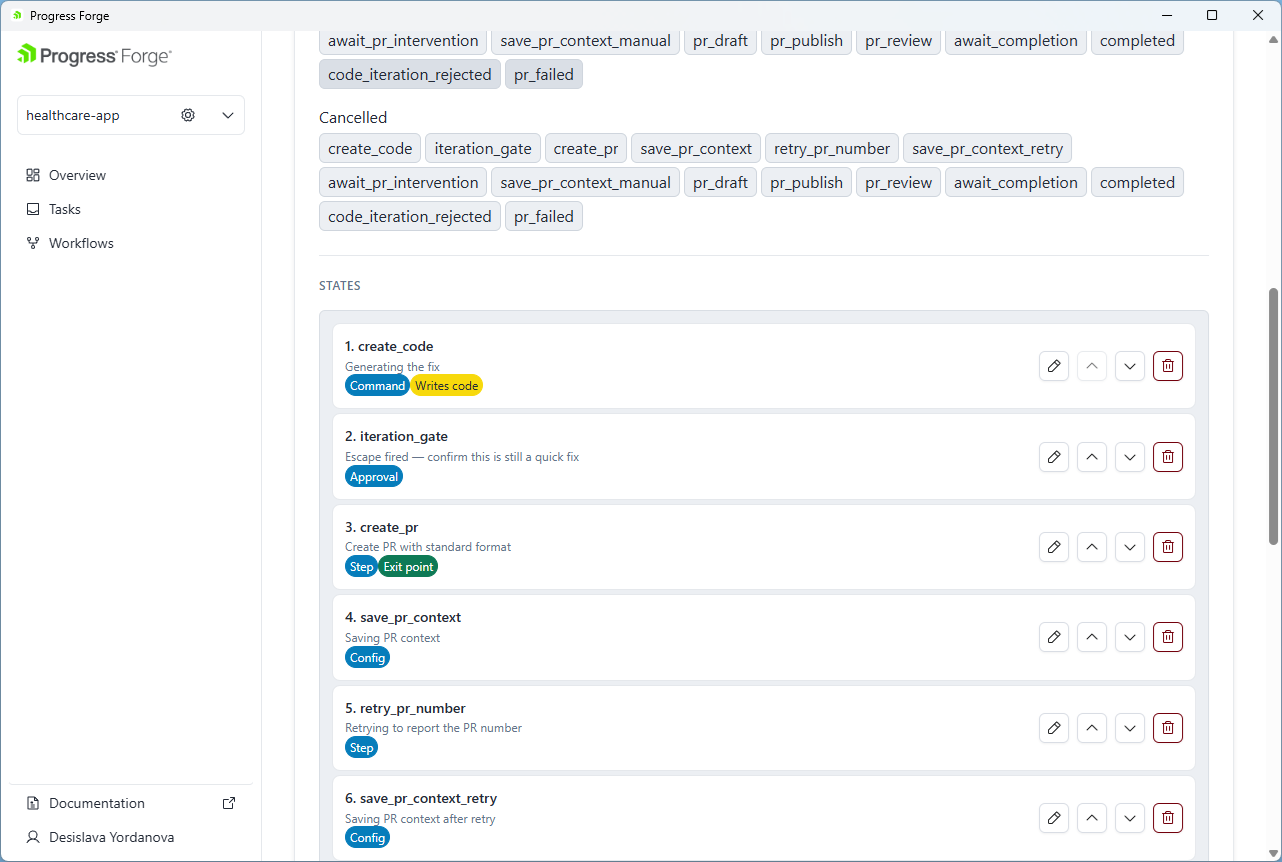Move create_pr state up

1092,547
